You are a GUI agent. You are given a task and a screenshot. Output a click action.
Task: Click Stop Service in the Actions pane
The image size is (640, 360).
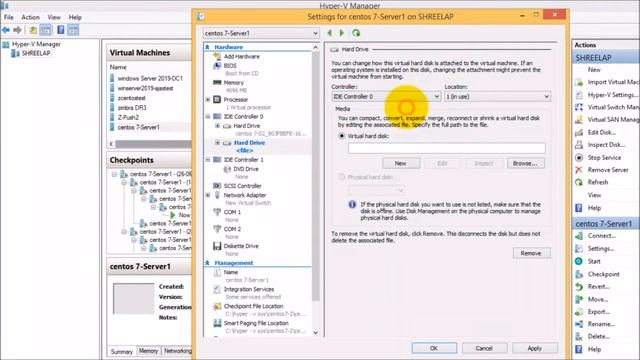point(604,158)
